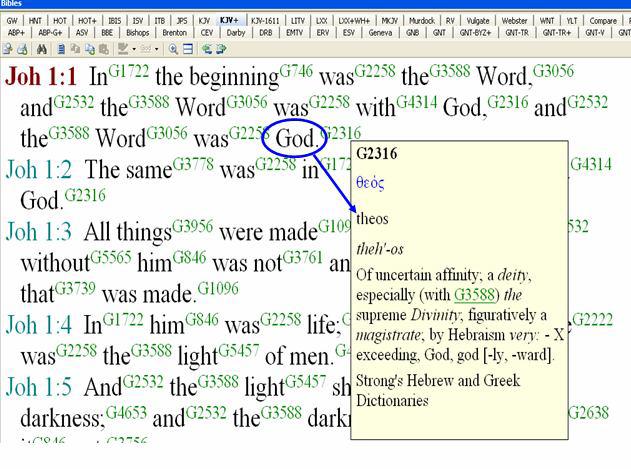
Task: Click the copy verses icon with green plus
Action: (x=90, y=49)
